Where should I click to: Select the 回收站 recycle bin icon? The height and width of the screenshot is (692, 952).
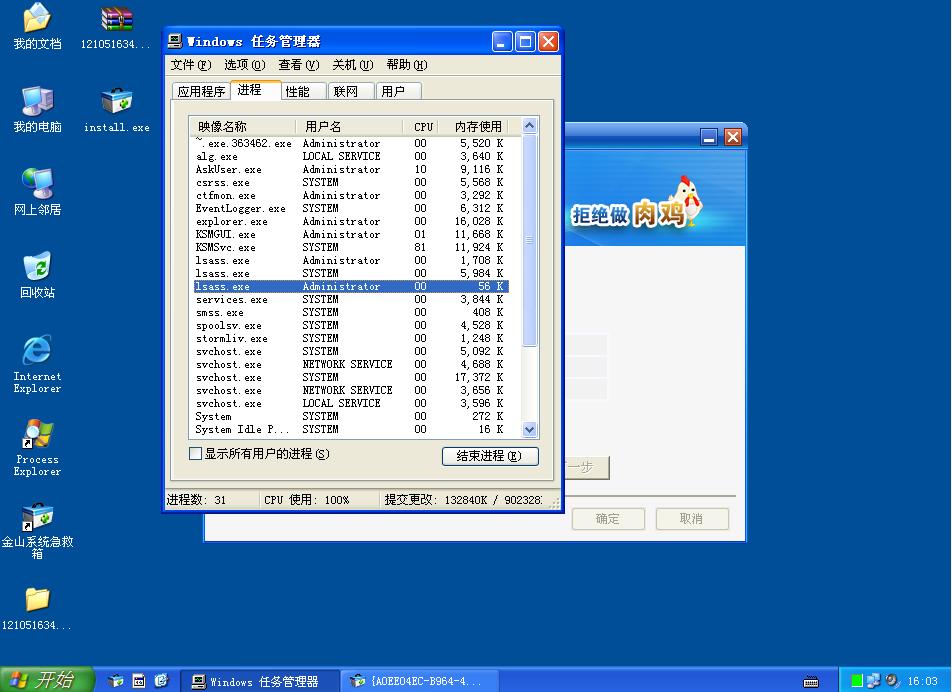[37, 275]
